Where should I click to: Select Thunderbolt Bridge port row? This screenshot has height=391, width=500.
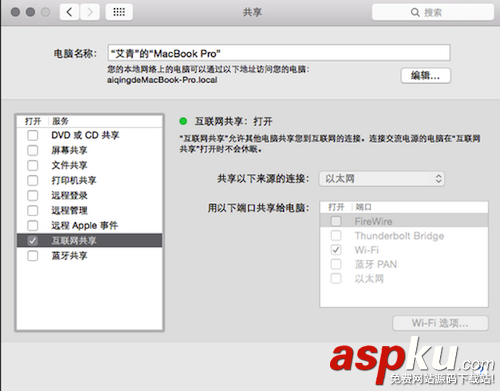click(404, 236)
